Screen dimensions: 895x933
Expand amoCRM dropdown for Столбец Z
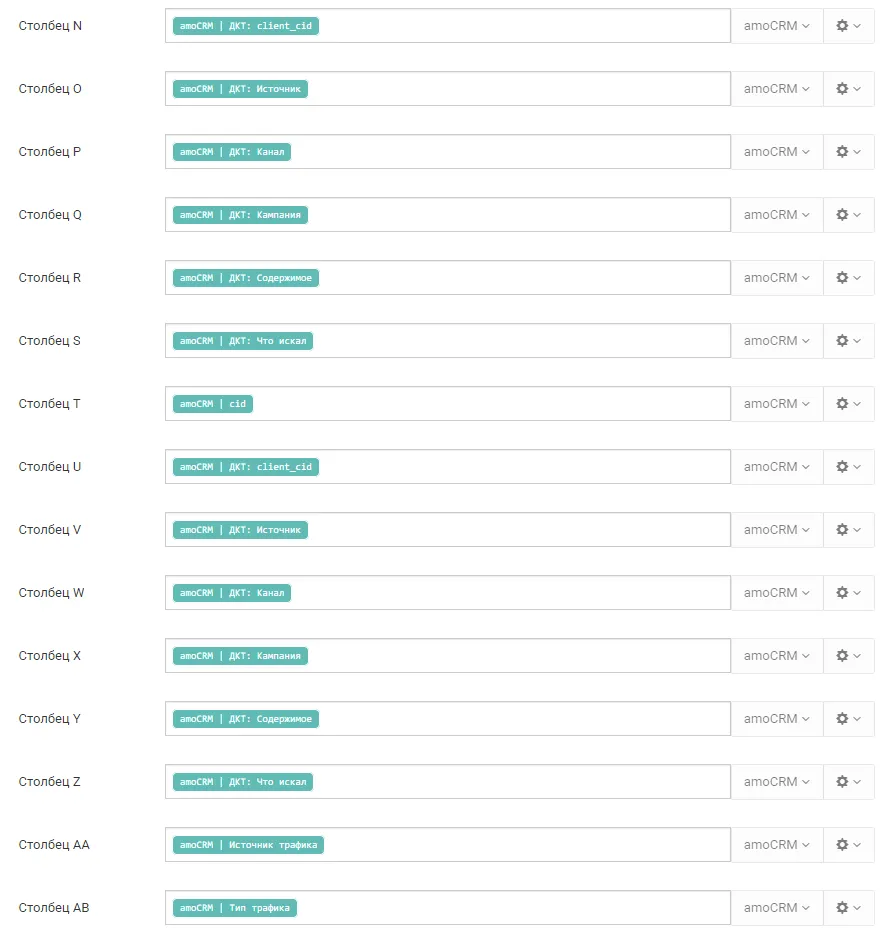coord(777,782)
